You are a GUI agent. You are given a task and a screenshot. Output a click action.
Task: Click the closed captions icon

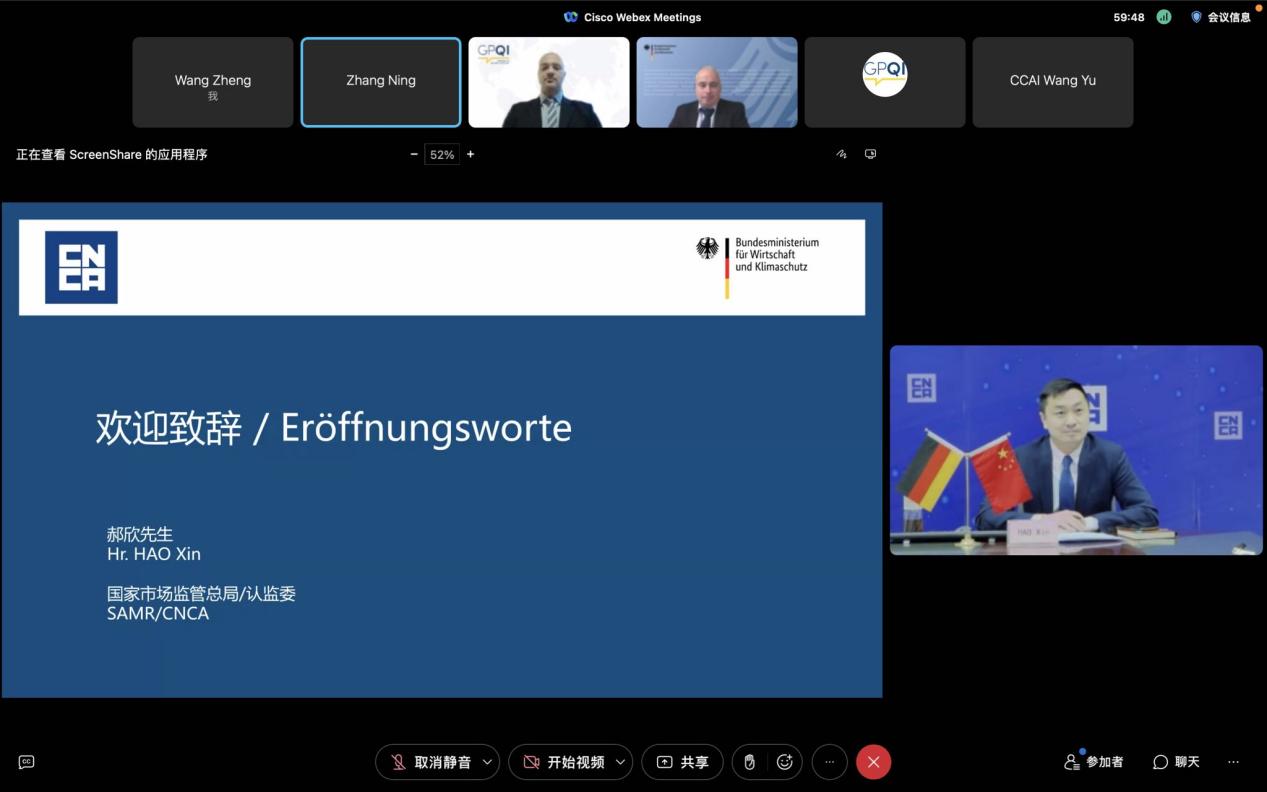27,762
